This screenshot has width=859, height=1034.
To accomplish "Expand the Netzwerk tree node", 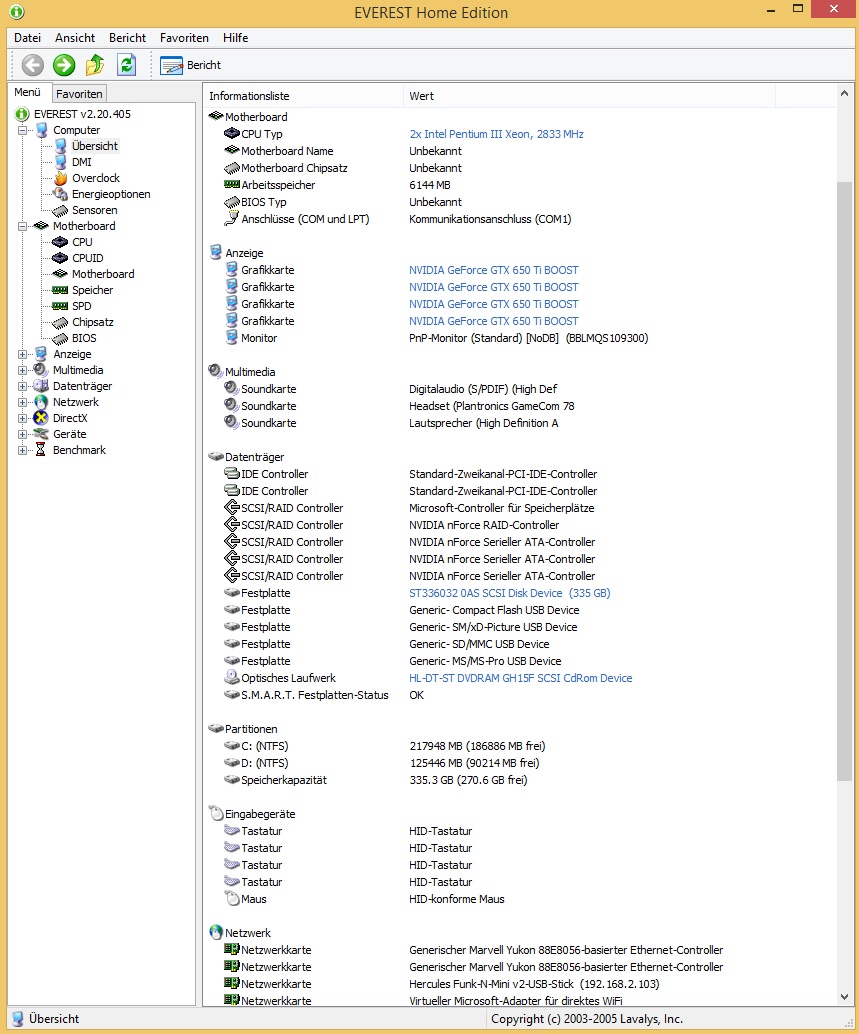I will coord(22,402).
